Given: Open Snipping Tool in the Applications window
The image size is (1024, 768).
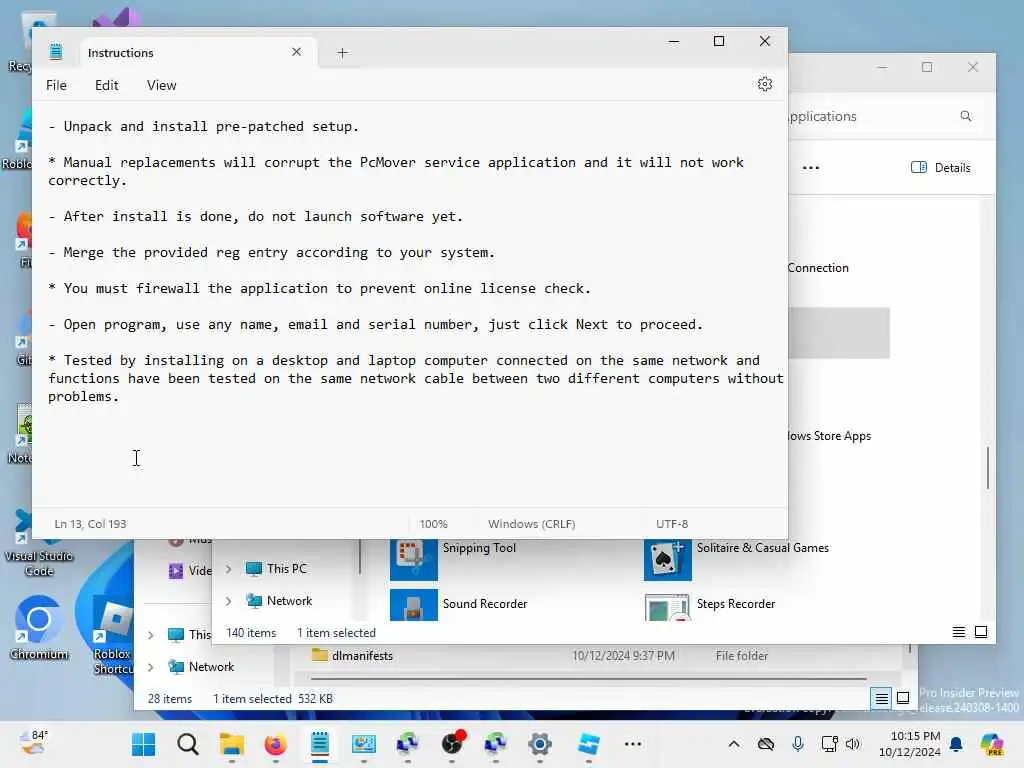Looking at the screenshot, I should (413, 560).
